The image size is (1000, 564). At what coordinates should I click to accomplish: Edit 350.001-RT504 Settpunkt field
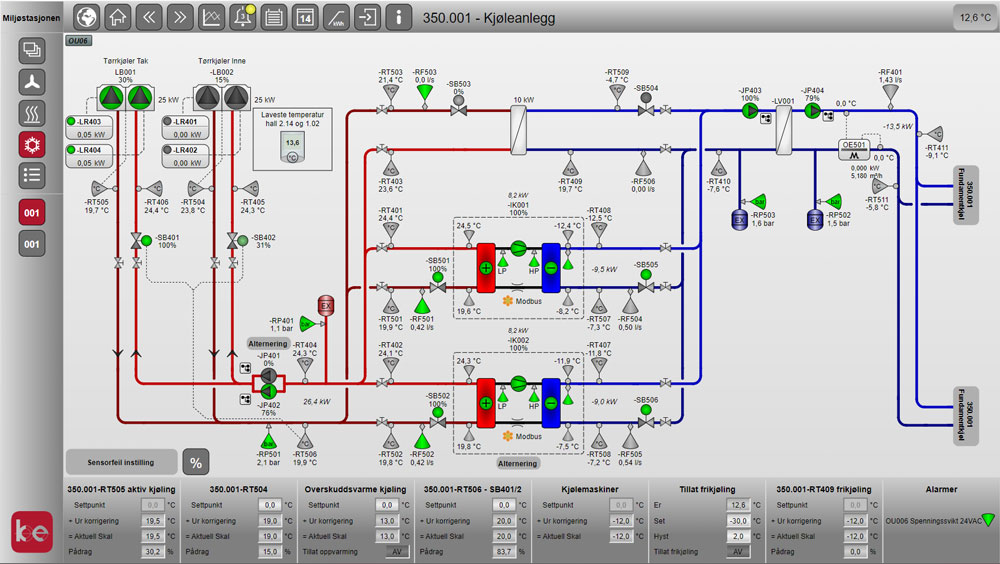coord(270,505)
